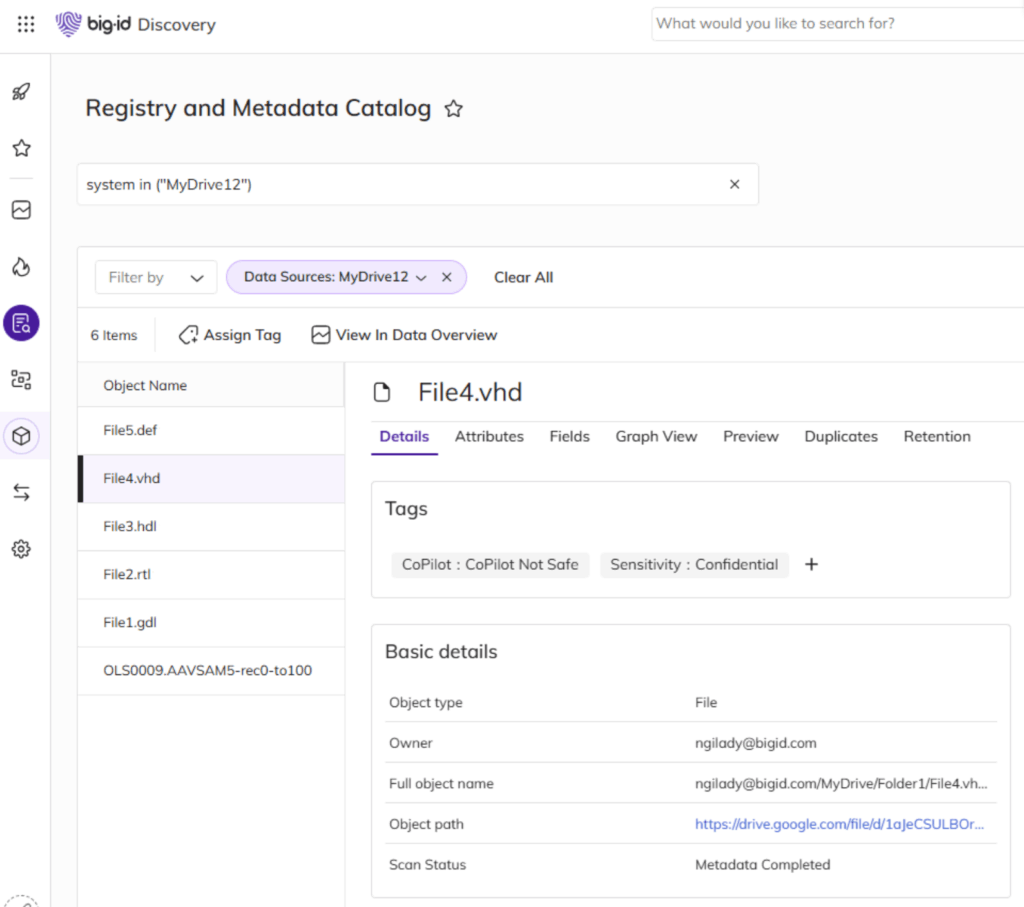
Task: Open the Google Drive object path link
Action: coord(839,825)
